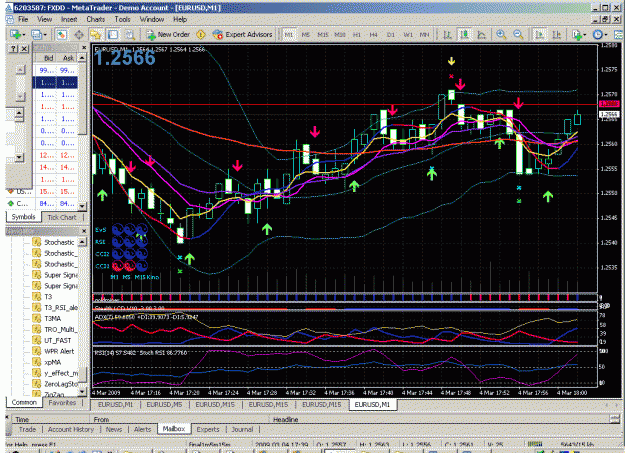The image size is (625, 453).
Task: Switch timeframe to M1
Action: point(288,35)
